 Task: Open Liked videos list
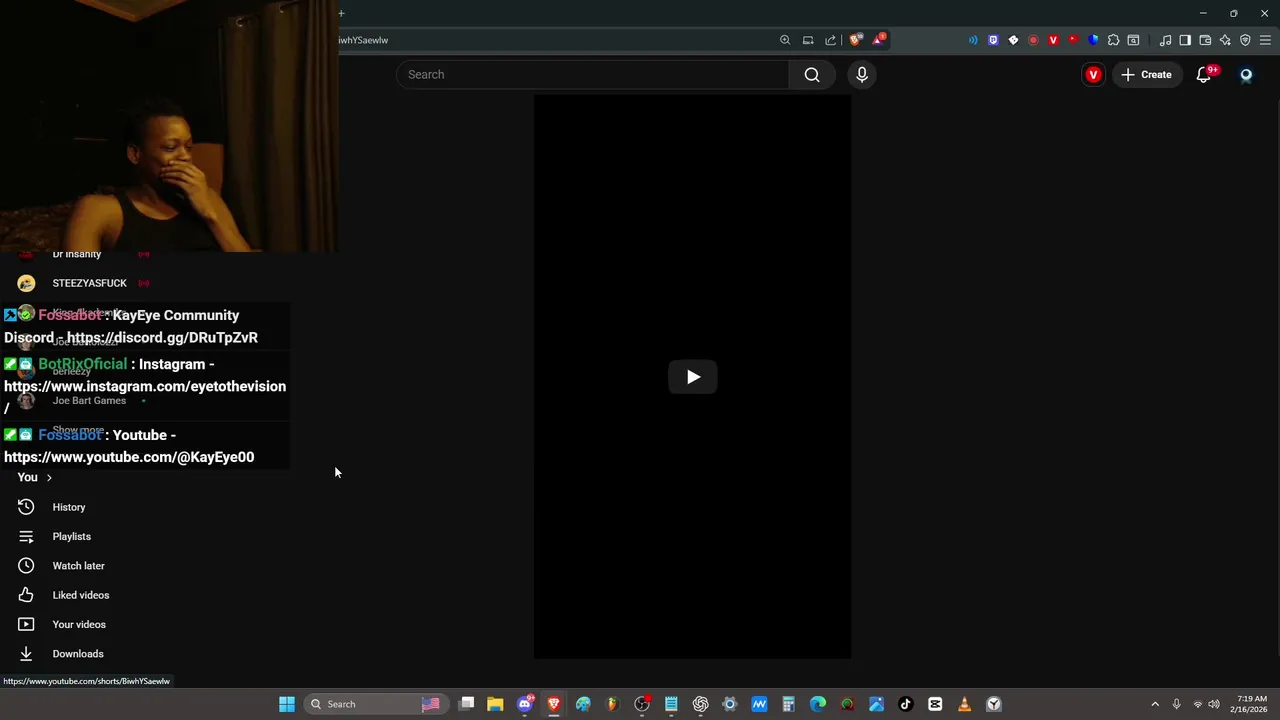81,595
